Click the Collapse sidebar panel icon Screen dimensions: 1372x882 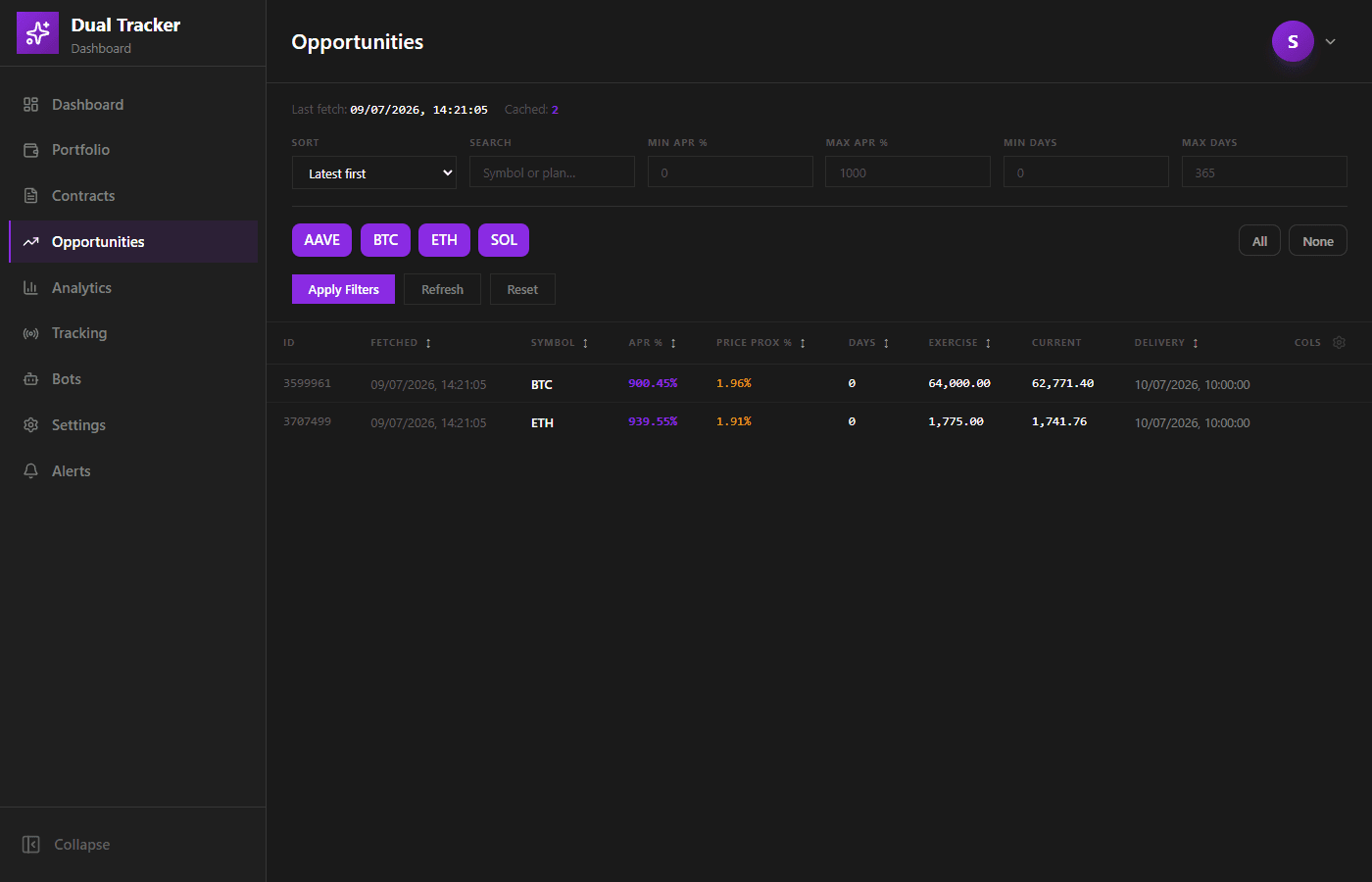31,845
